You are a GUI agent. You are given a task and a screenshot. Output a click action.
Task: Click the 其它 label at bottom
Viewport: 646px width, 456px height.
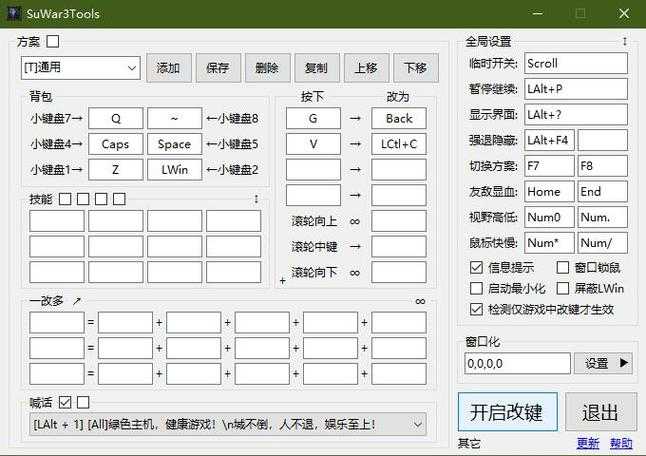469,444
